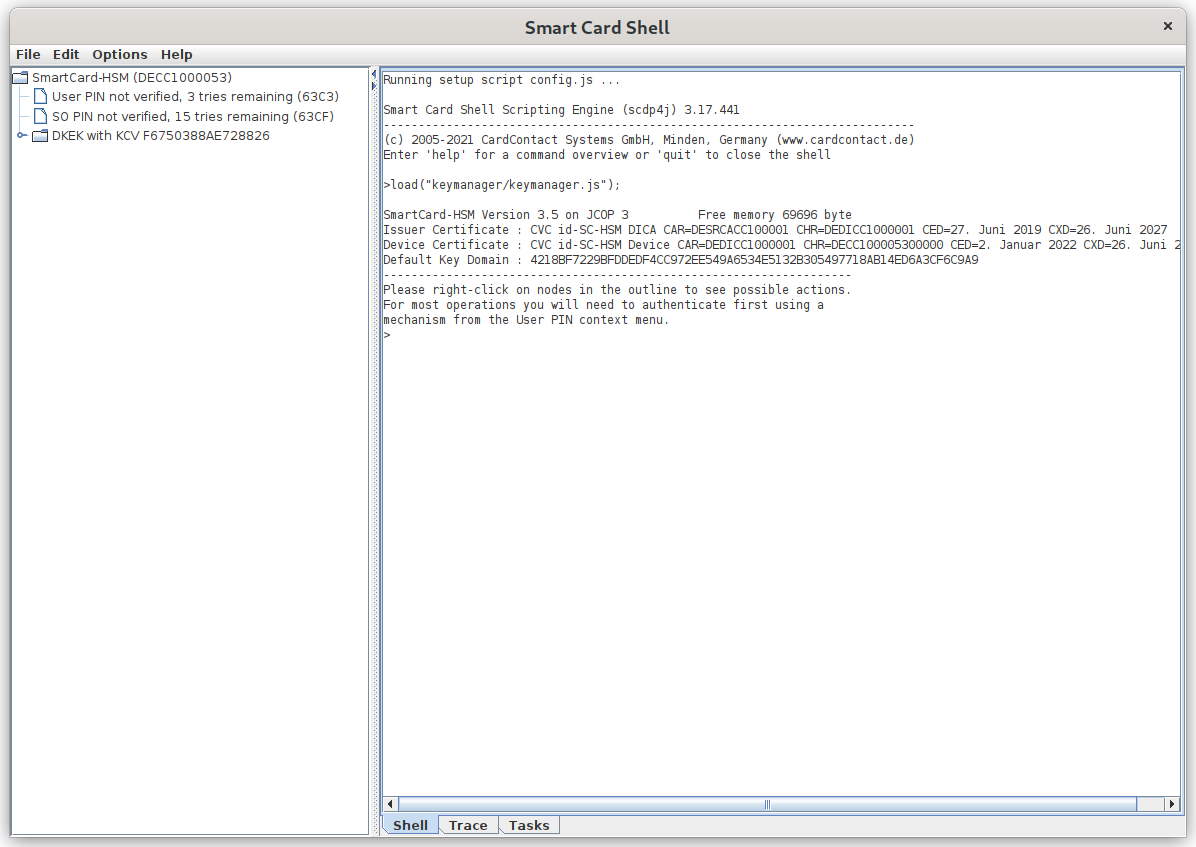Open the Help menu

[x=177, y=55]
